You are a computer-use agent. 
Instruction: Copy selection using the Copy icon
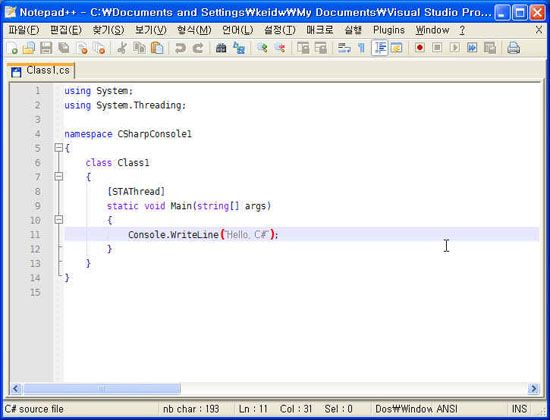(x=140, y=48)
